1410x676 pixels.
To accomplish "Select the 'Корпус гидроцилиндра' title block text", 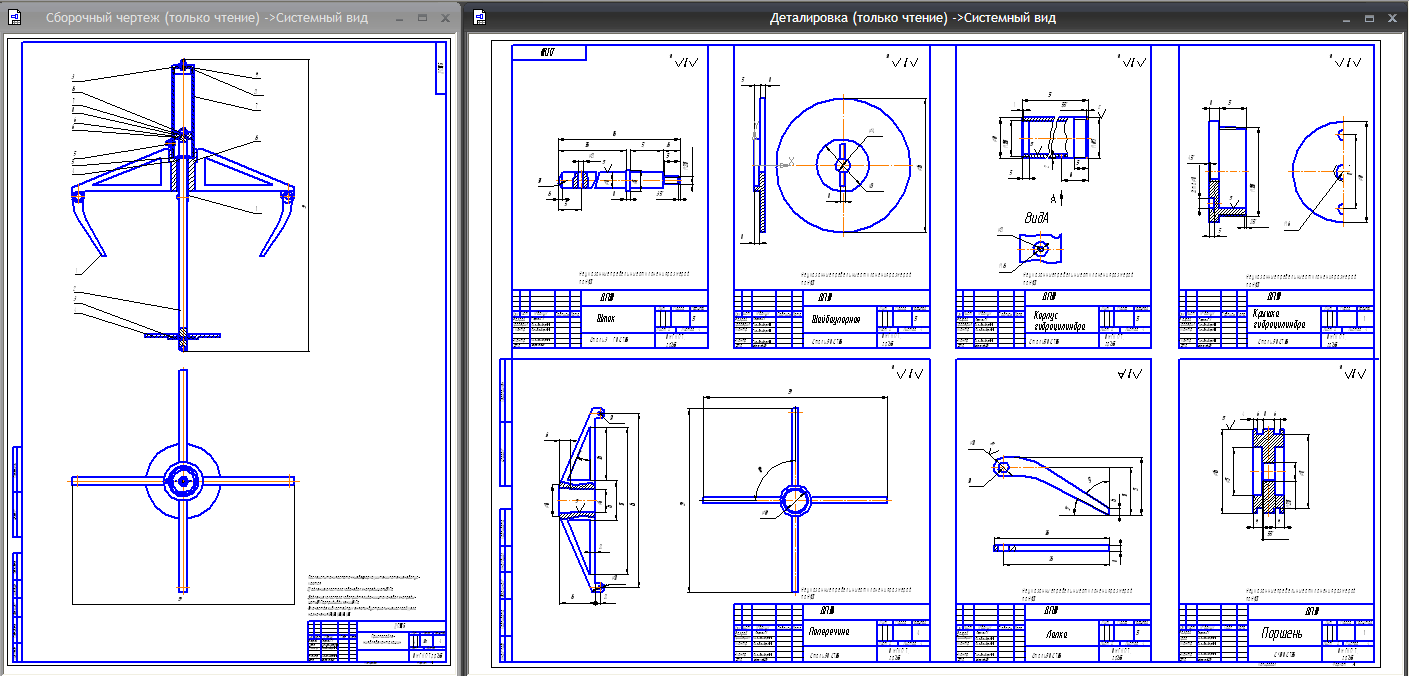I will [1059, 320].
